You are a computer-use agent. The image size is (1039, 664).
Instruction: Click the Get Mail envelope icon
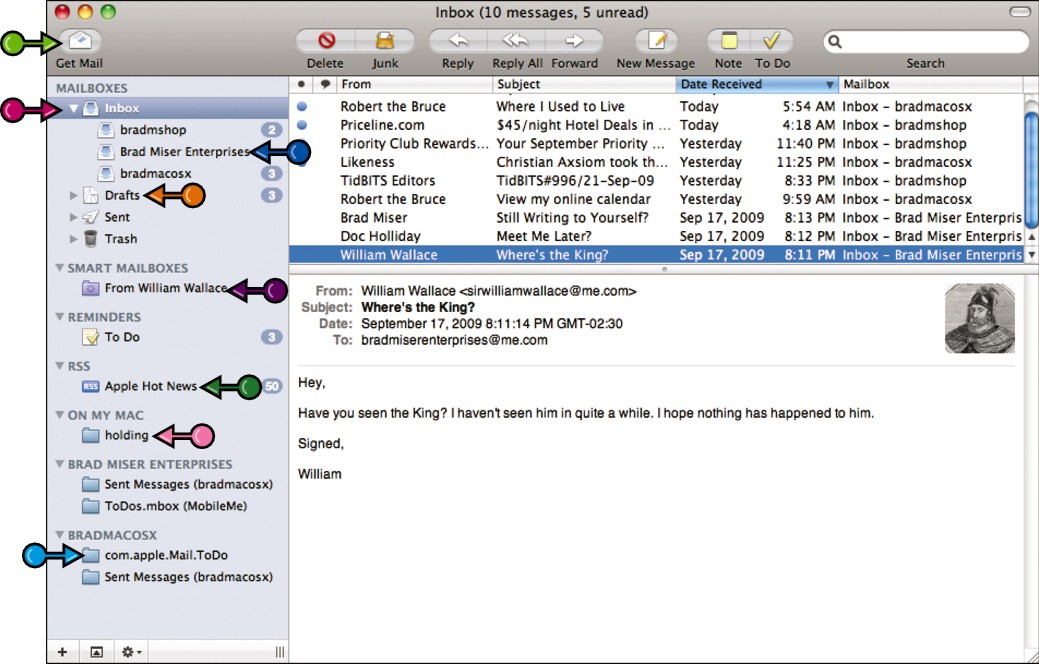pos(80,41)
